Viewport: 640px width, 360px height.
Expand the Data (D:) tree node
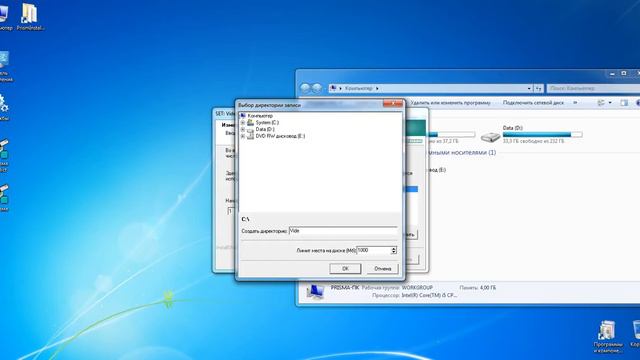[x=243, y=129]
